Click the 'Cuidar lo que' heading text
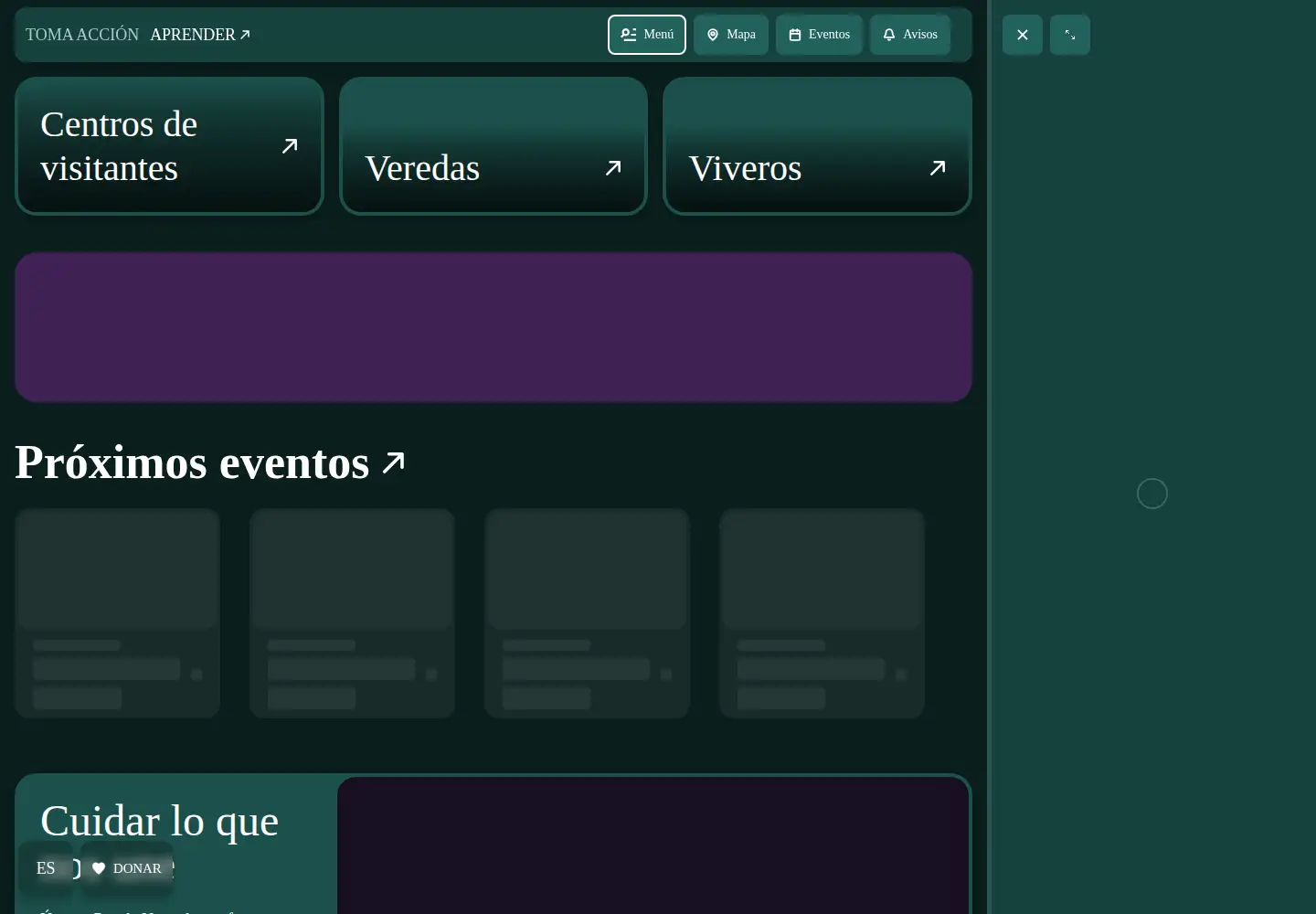1316x914 pixels. coord(159,821)
